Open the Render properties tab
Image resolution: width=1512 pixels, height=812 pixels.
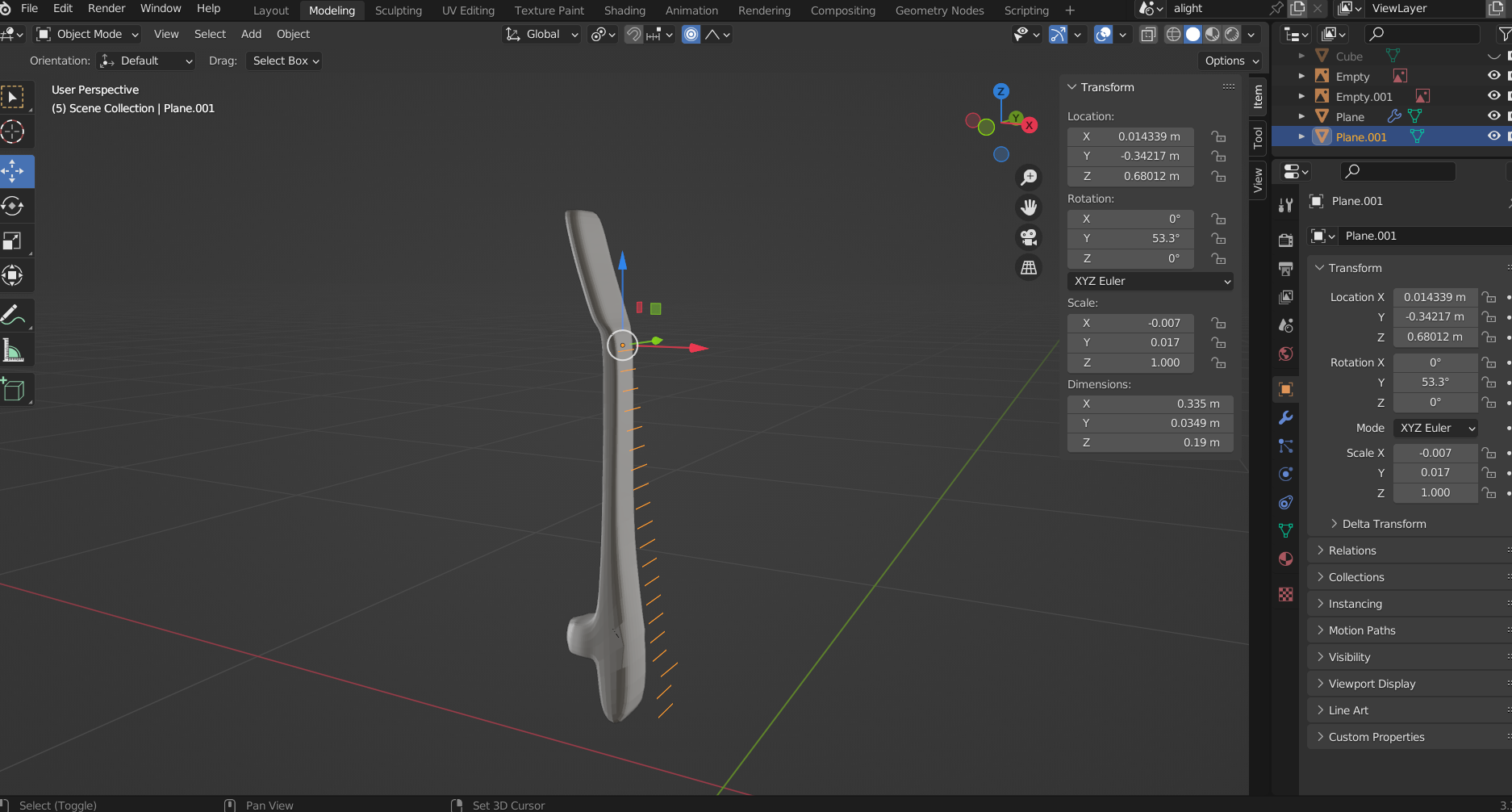pos(1286,241)
